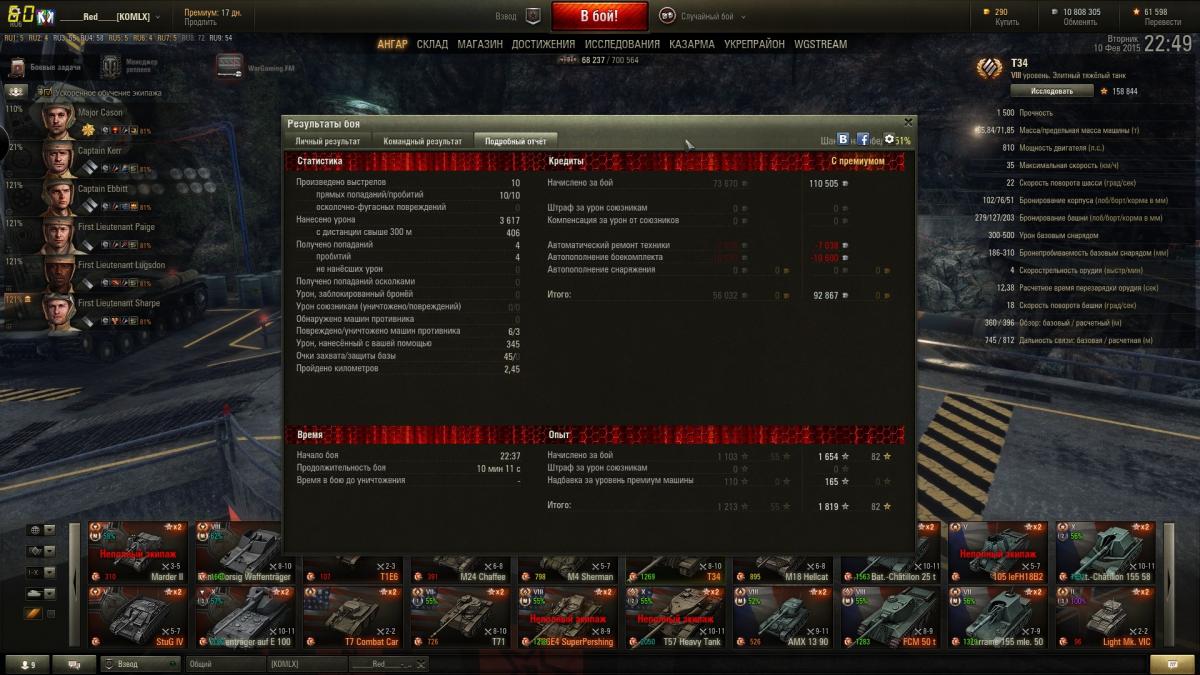
Task: Close the battle results window
Action: coord(908,122)
